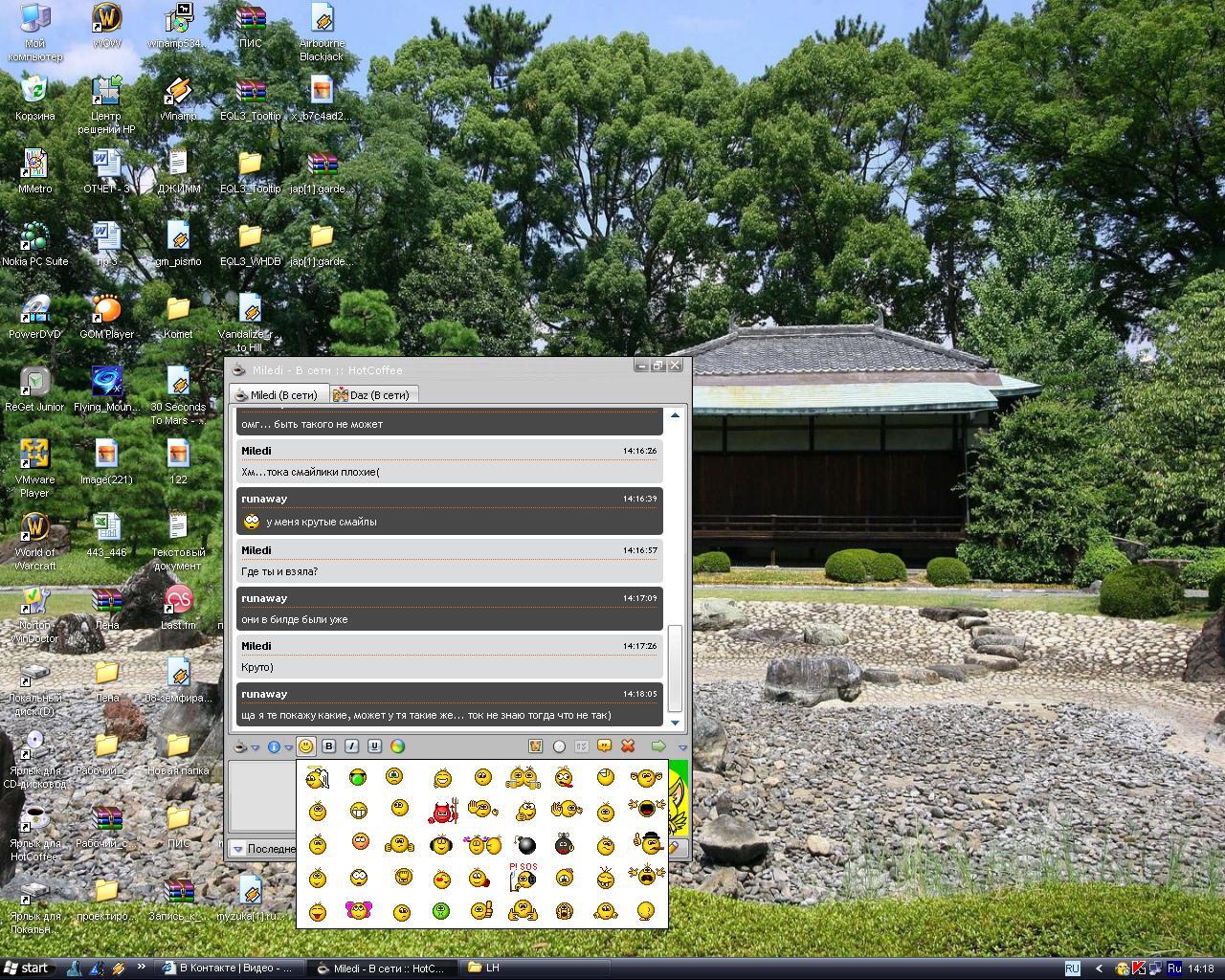Toggle bold text formatting
Viewport: 1225px width, 980px height.
(329, 746)
